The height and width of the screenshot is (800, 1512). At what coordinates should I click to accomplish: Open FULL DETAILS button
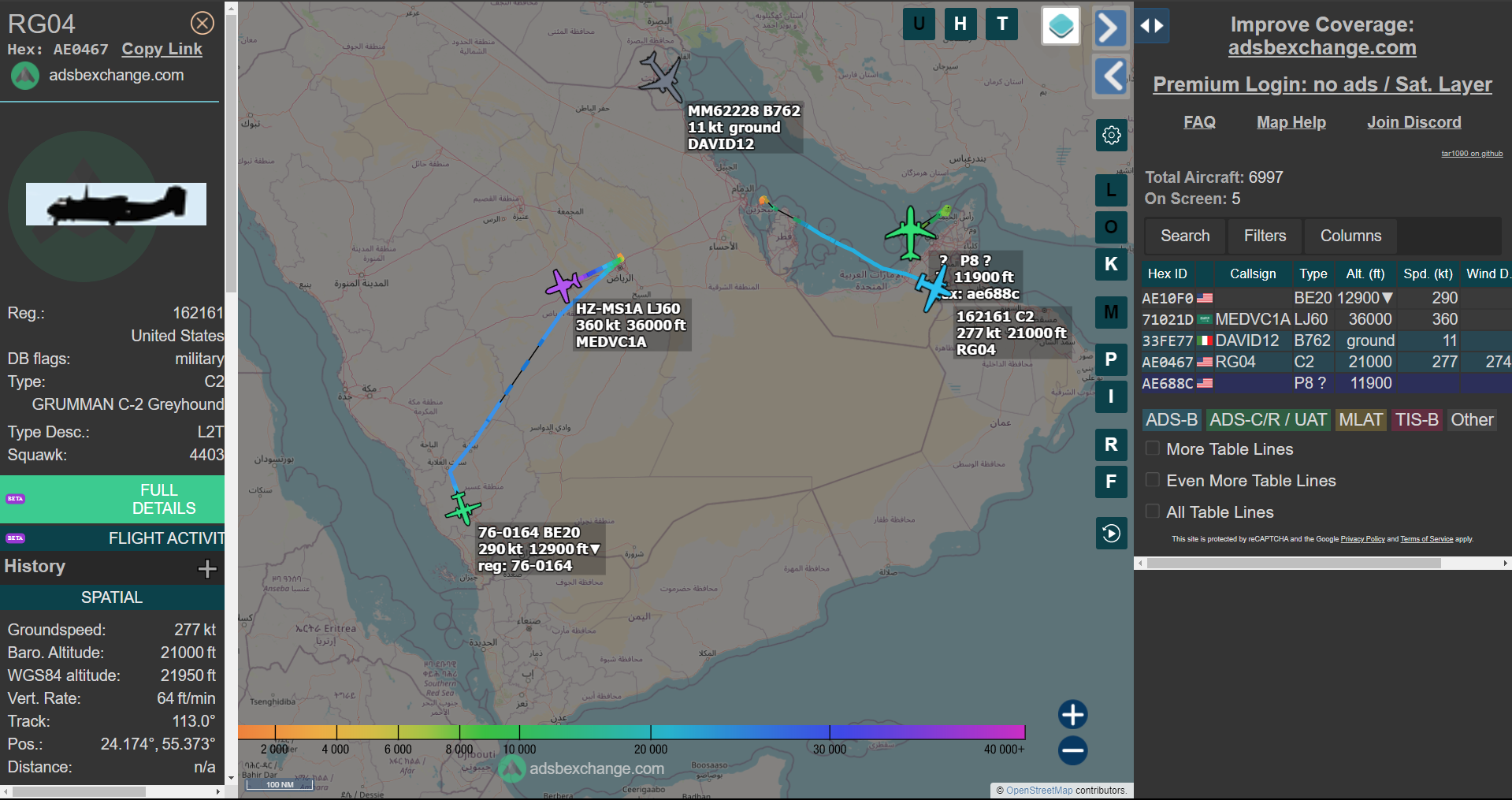112,499
